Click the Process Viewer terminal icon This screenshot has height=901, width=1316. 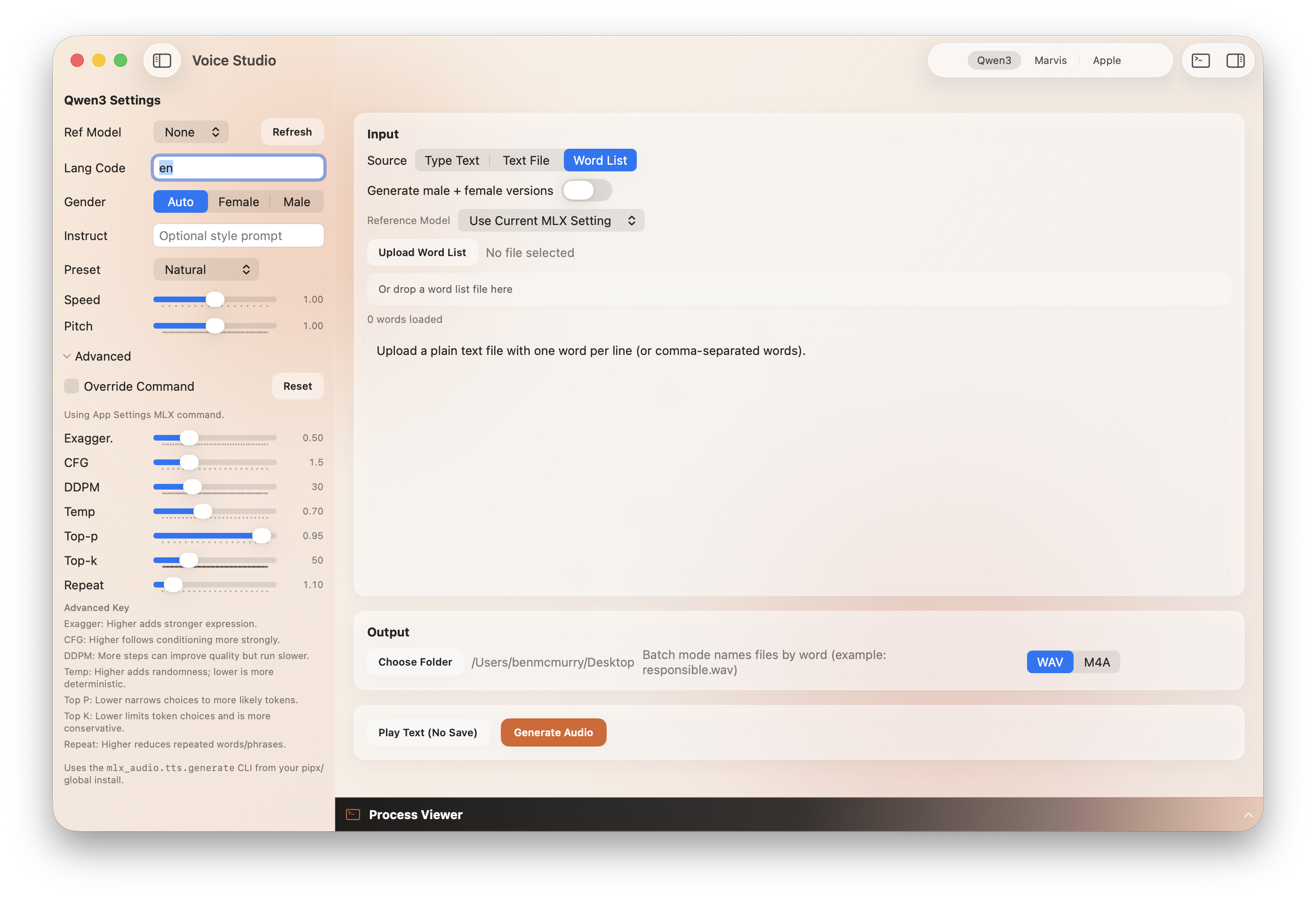[353, 814]
